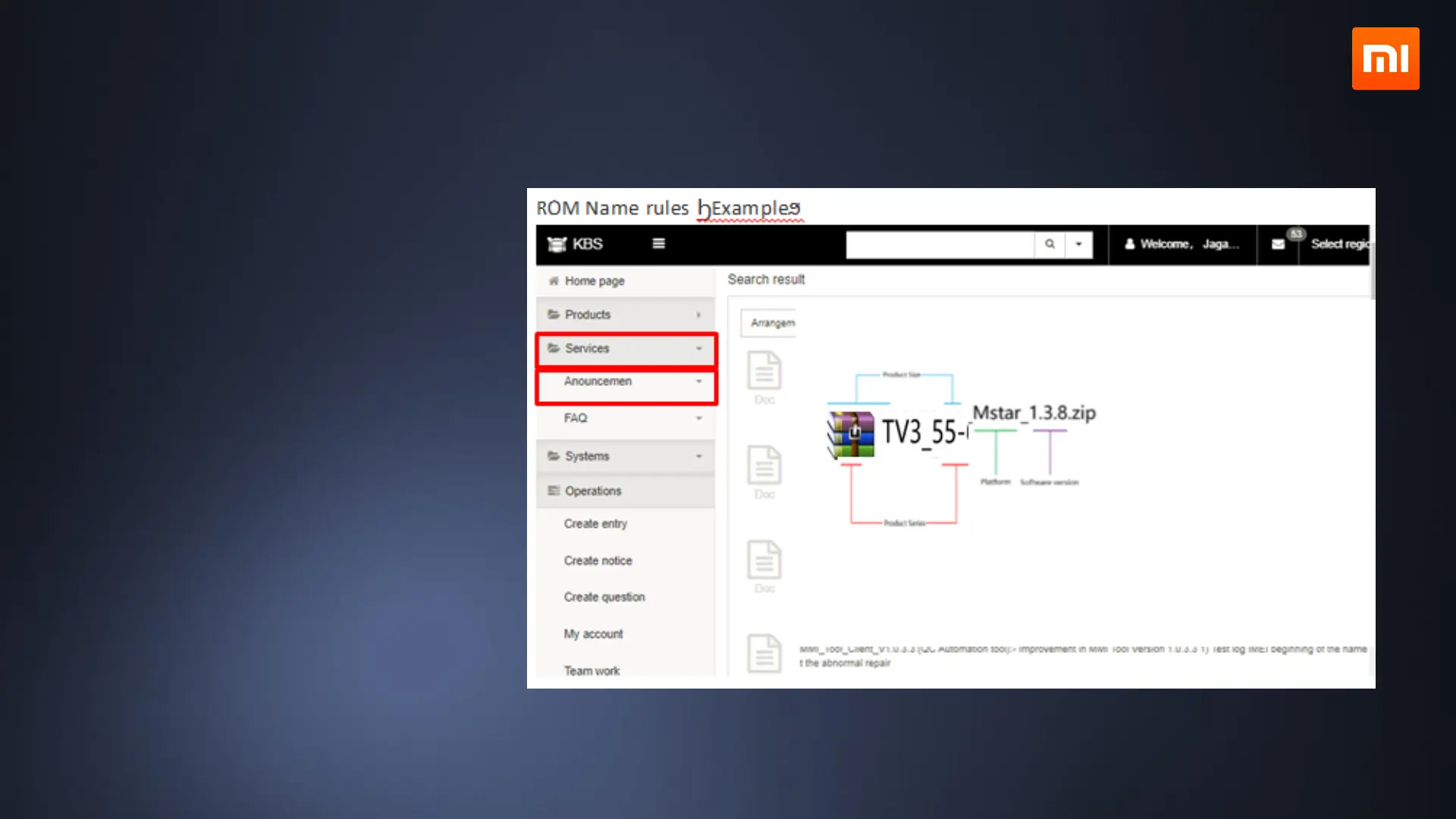Open the Home page menu item
The width and height of the screenshot is (1456, 819).
(594, 281)
